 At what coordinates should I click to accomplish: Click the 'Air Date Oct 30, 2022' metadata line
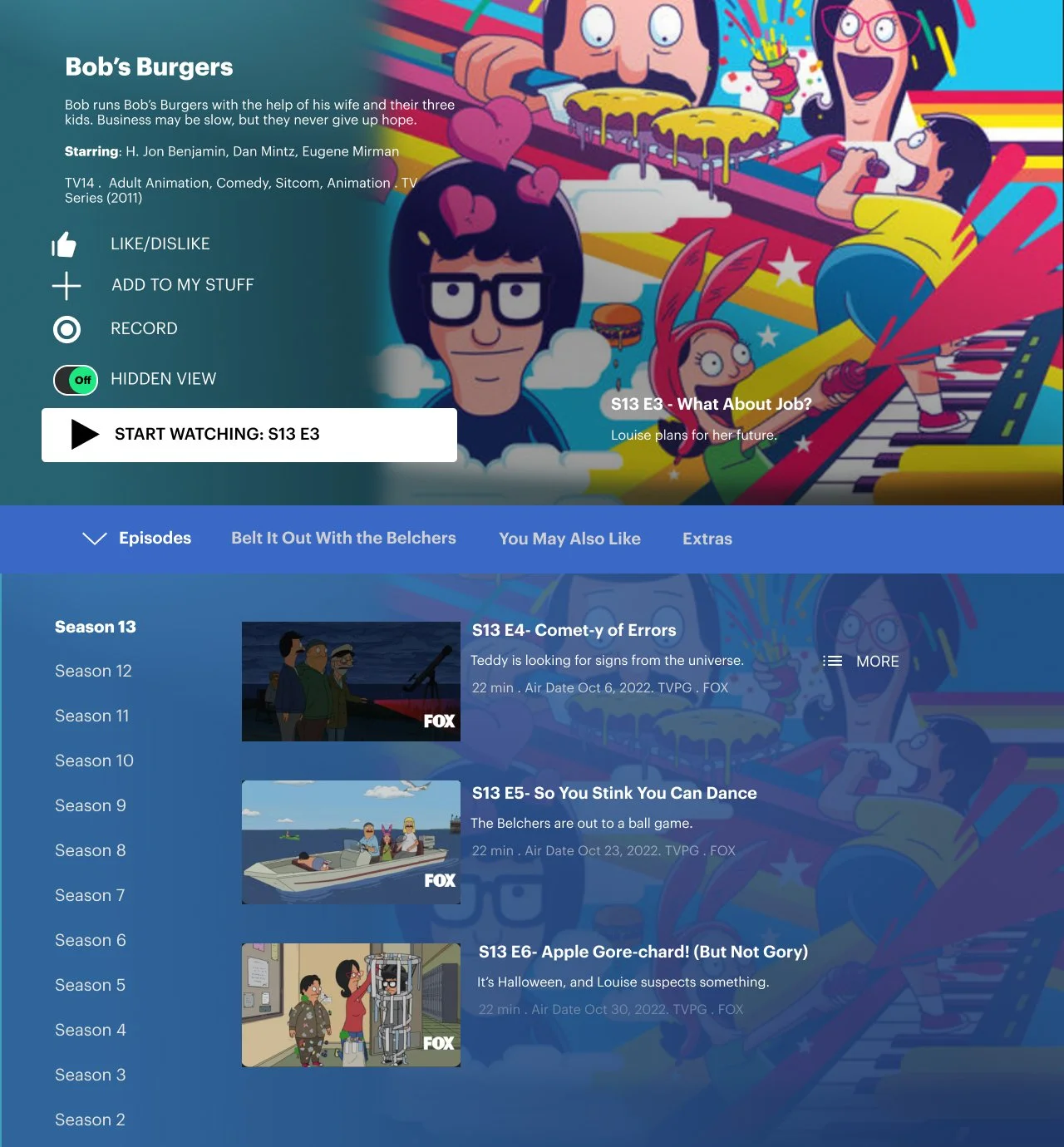[611, 1009]
